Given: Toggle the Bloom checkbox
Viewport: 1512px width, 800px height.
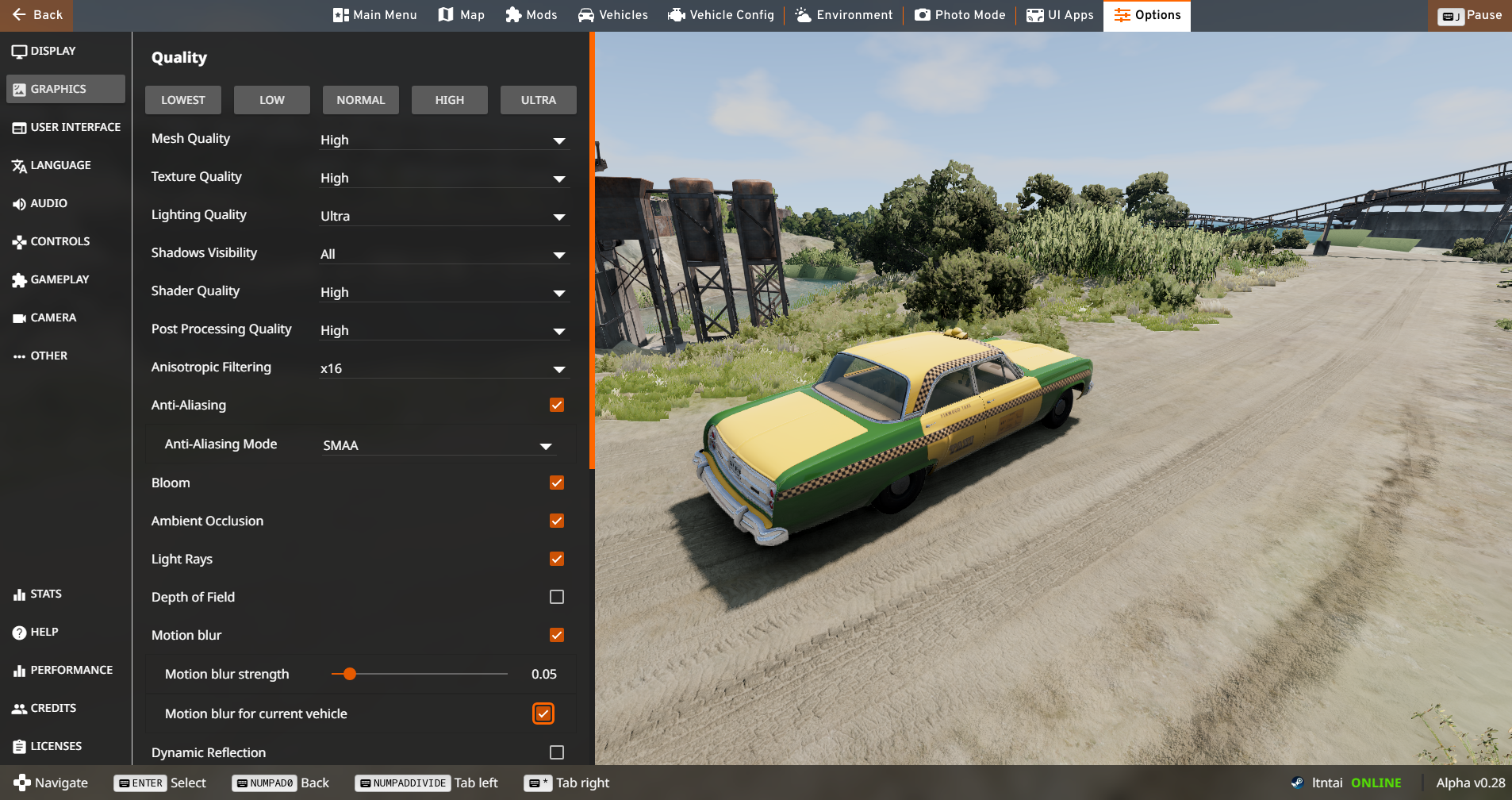Looking at the screenshot, I should tap(557, 483).
